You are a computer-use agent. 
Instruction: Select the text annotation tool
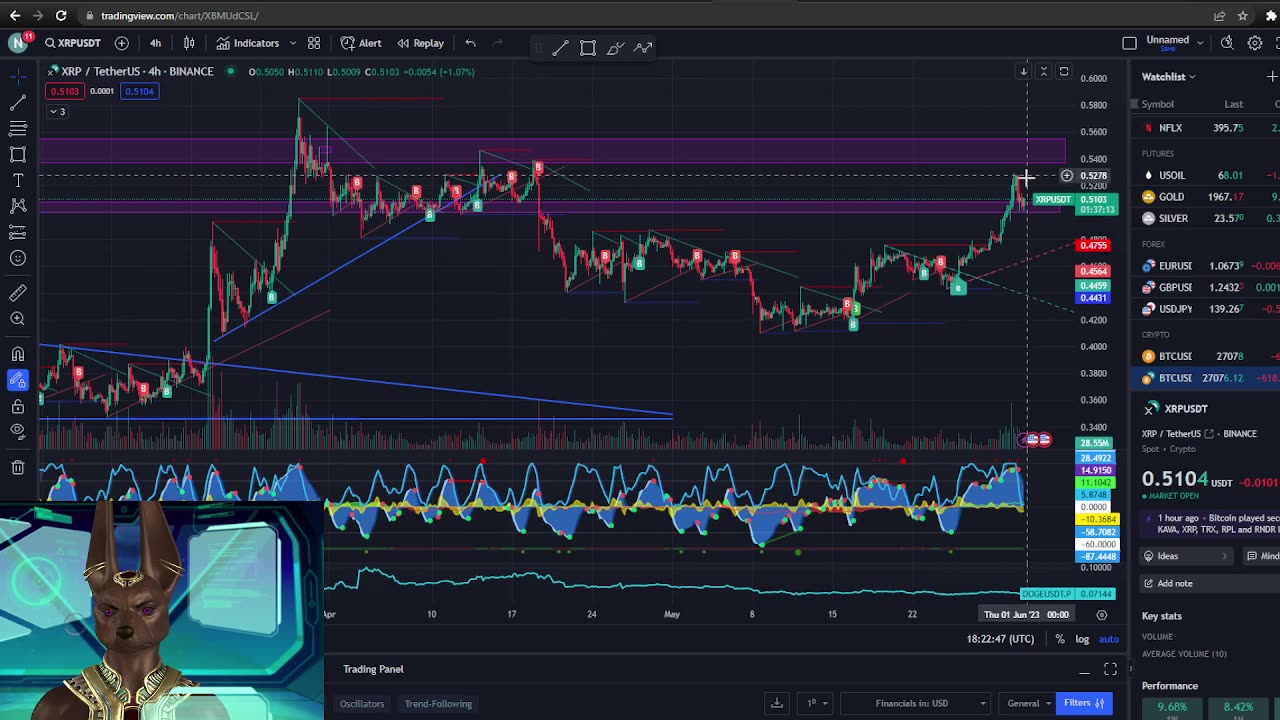tap(18, 180)
